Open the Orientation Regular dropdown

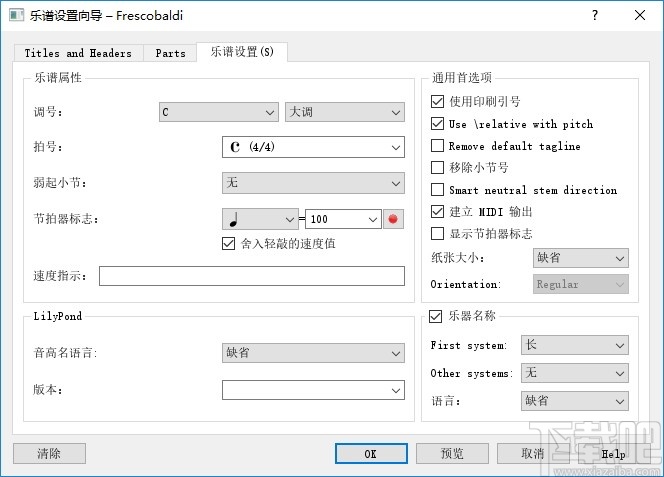click(x=581, y=284)
